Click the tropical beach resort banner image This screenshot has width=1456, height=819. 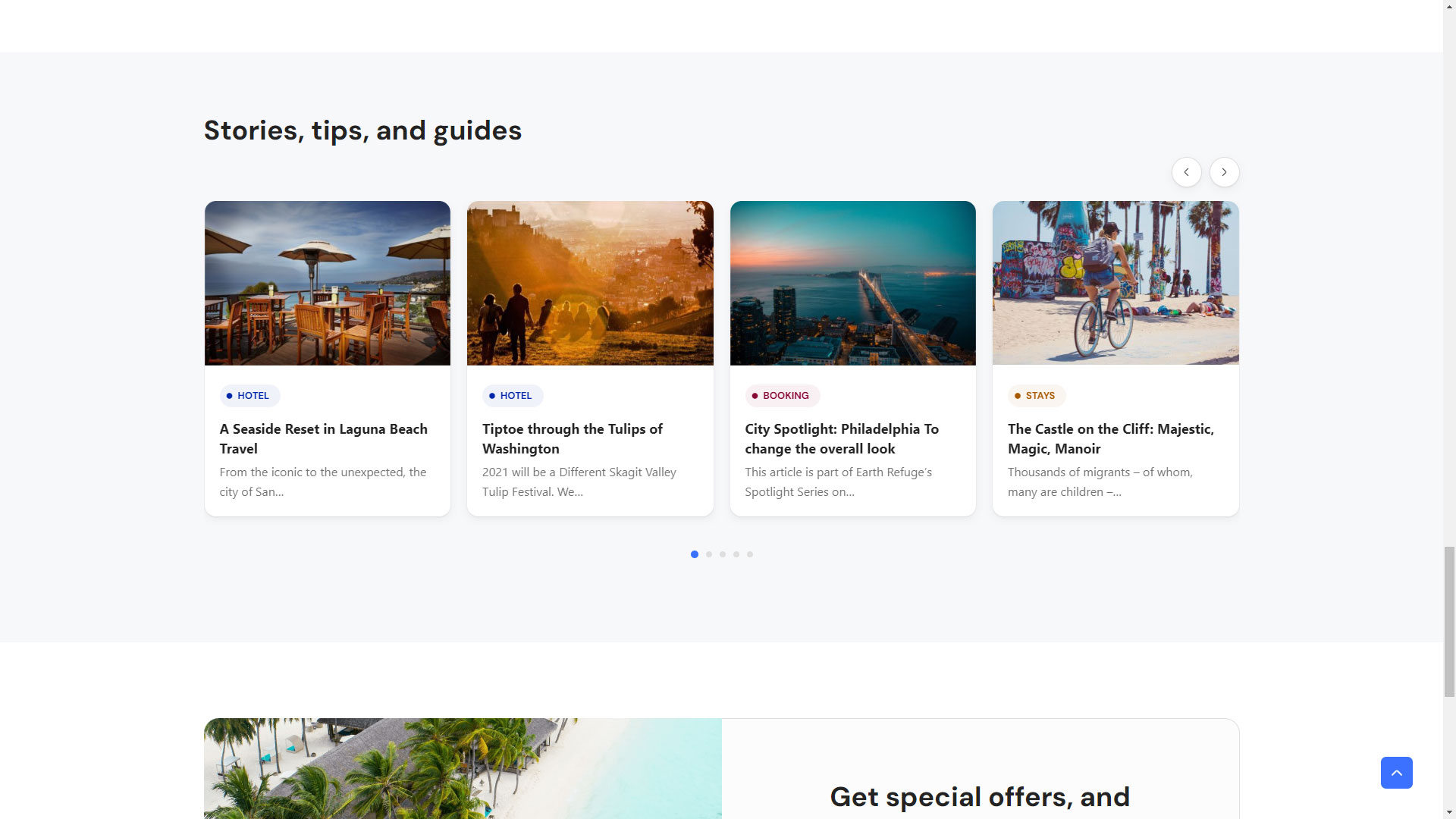click(463, 768)
